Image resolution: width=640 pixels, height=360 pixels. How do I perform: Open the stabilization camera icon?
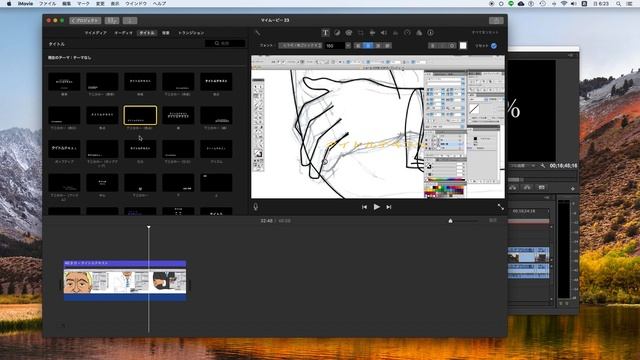pos(372,33)
